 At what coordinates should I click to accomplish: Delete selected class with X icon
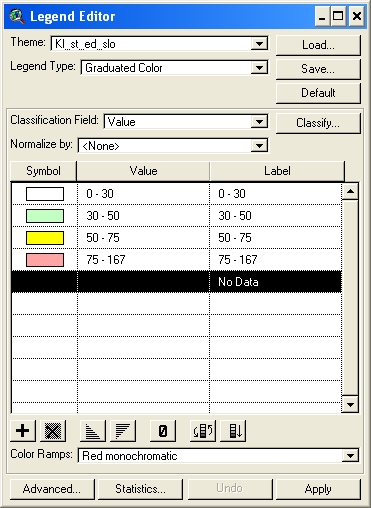53,431
